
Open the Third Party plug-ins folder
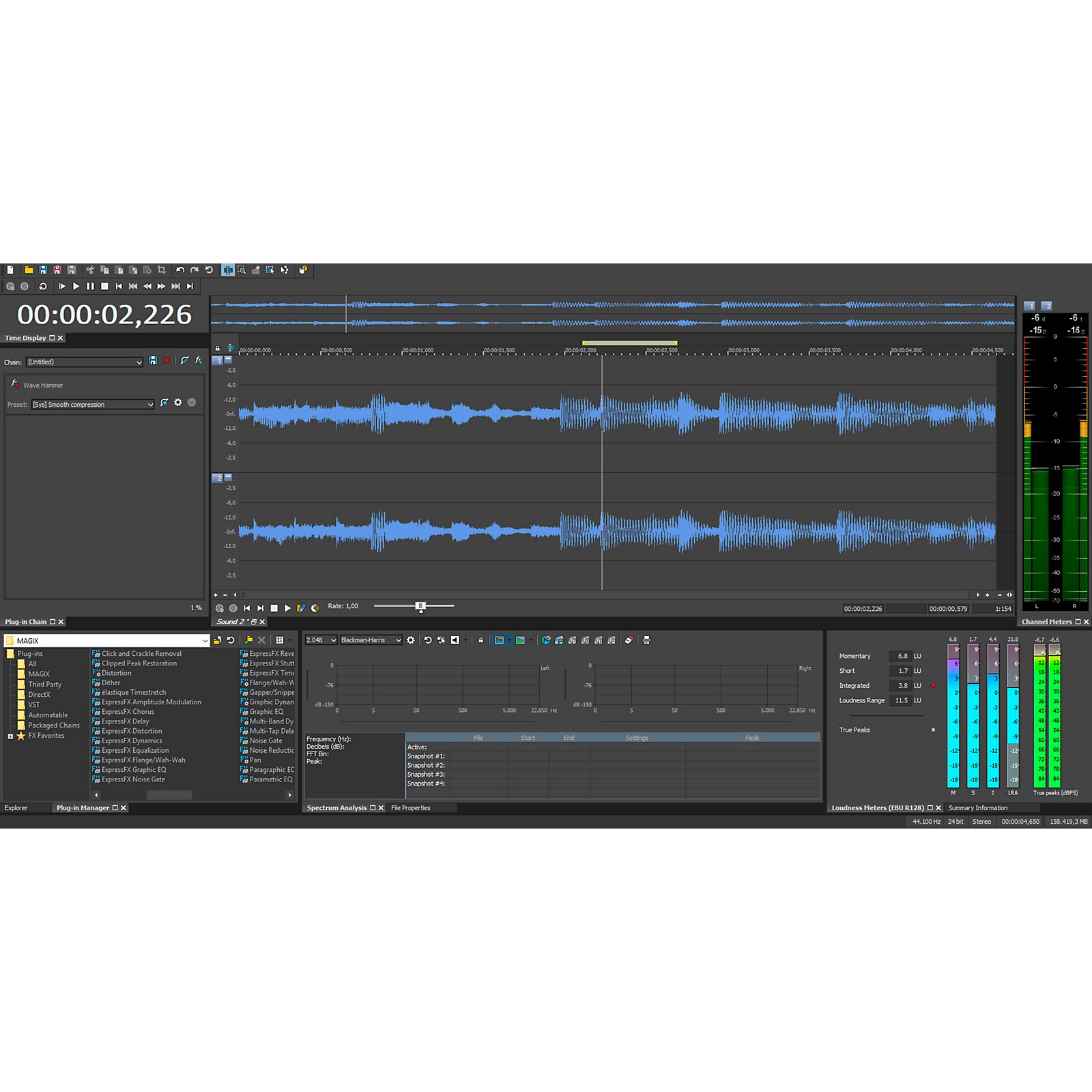(x=44, y=685)
